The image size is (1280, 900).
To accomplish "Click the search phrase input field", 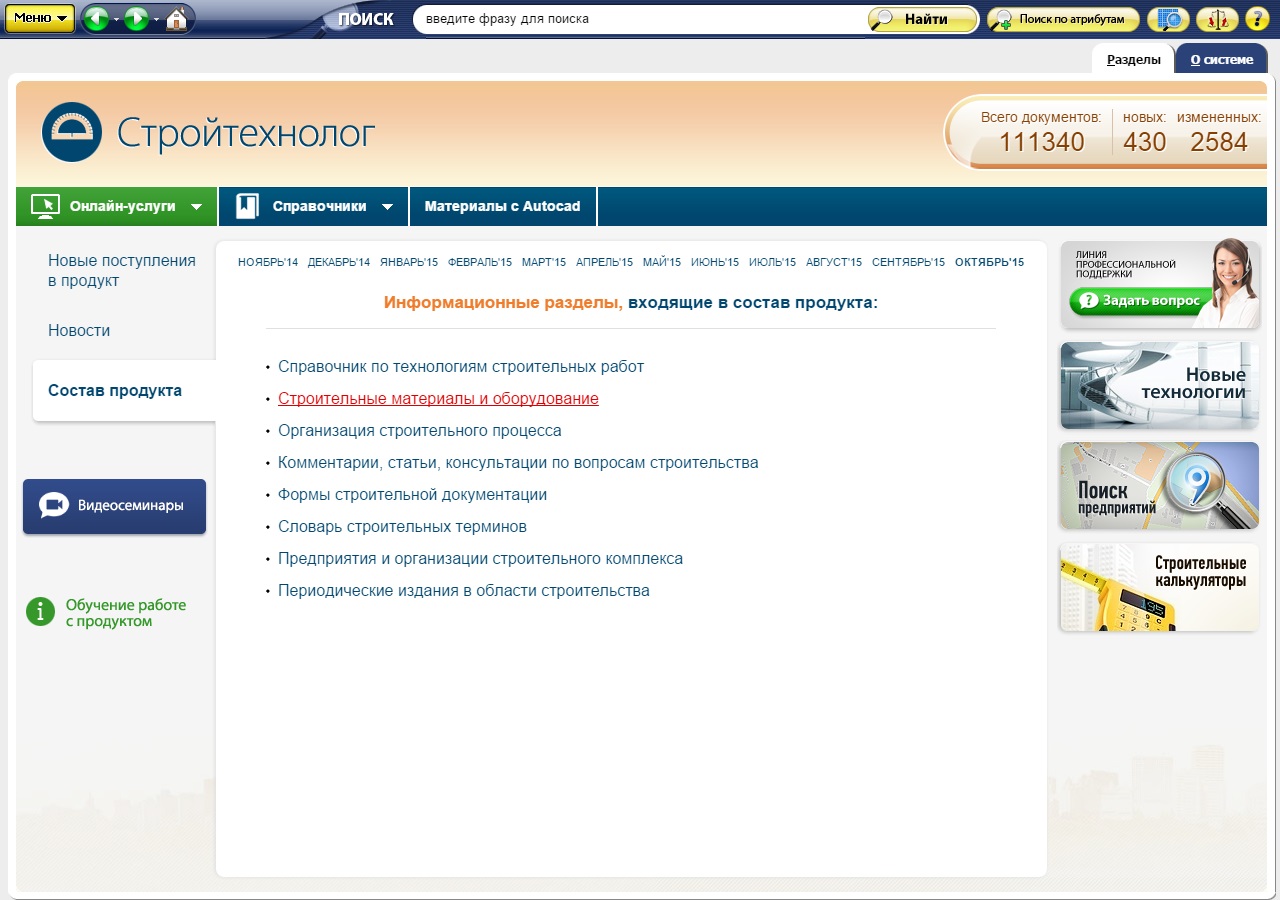I will click(640, 19).
